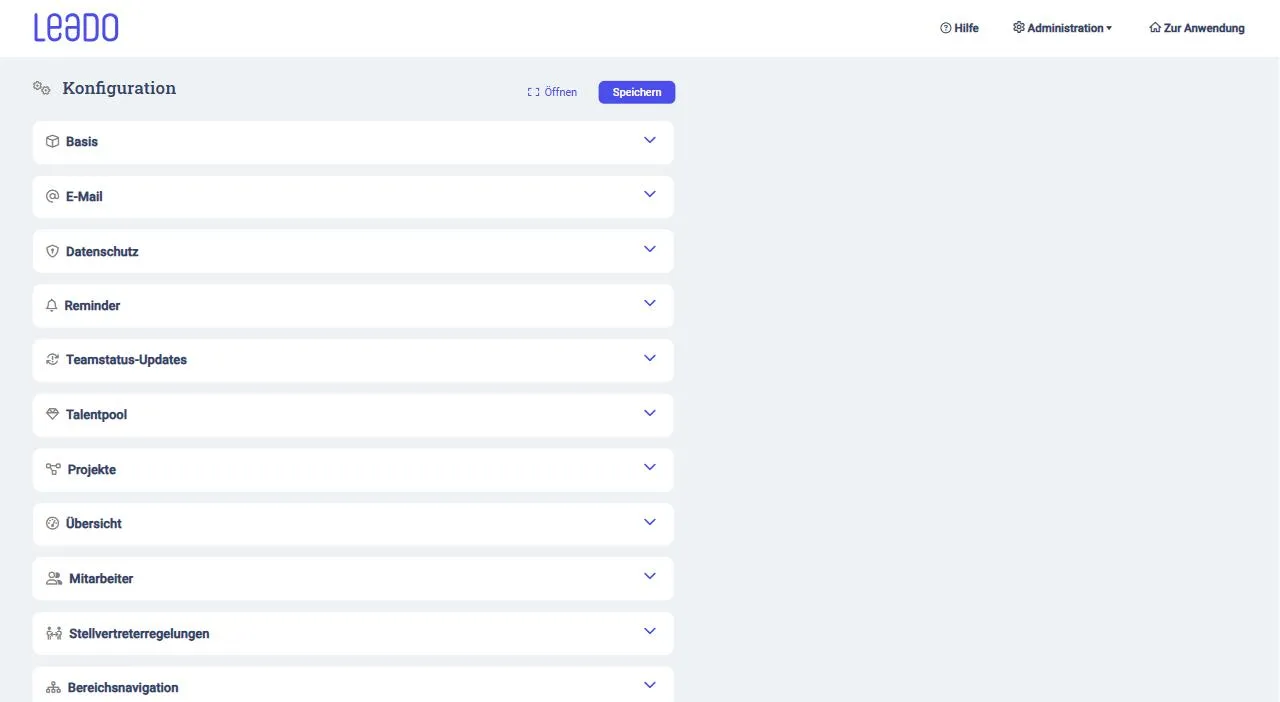Go to Zur Anwendung
Image resolution: width=1280 pixels, height=702 pixels.
(1197, 28)
